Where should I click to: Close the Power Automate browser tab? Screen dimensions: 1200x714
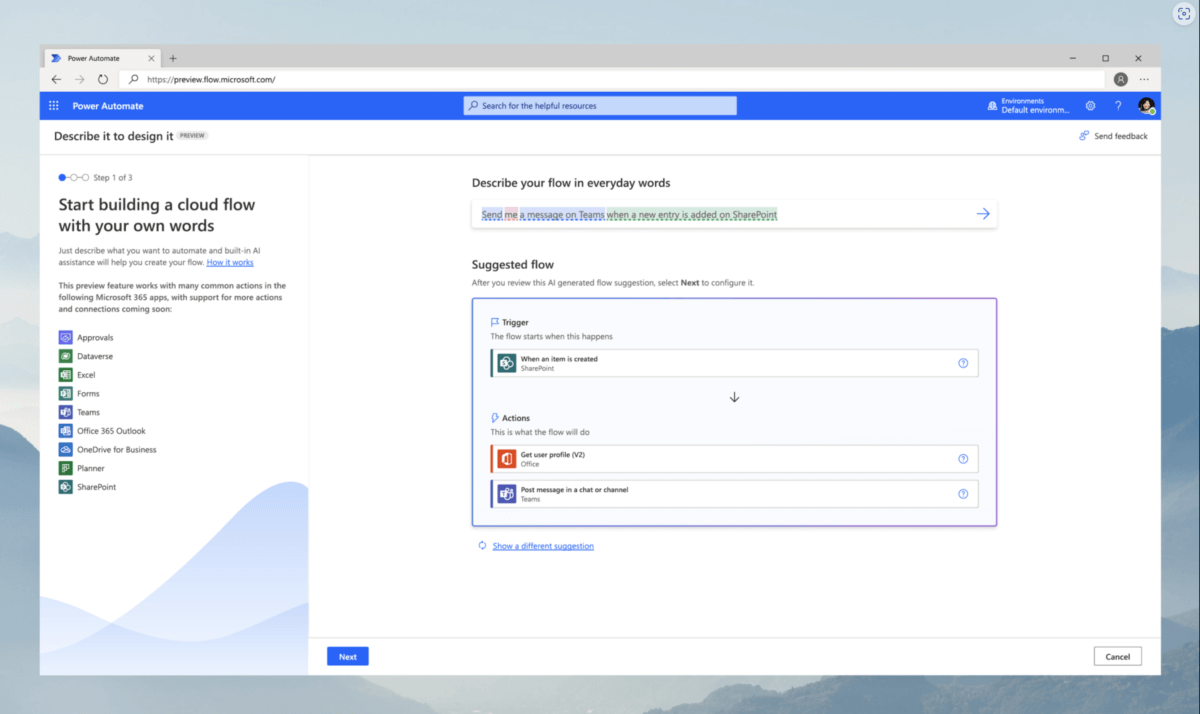pyautogui.click(x=151, y=58)
